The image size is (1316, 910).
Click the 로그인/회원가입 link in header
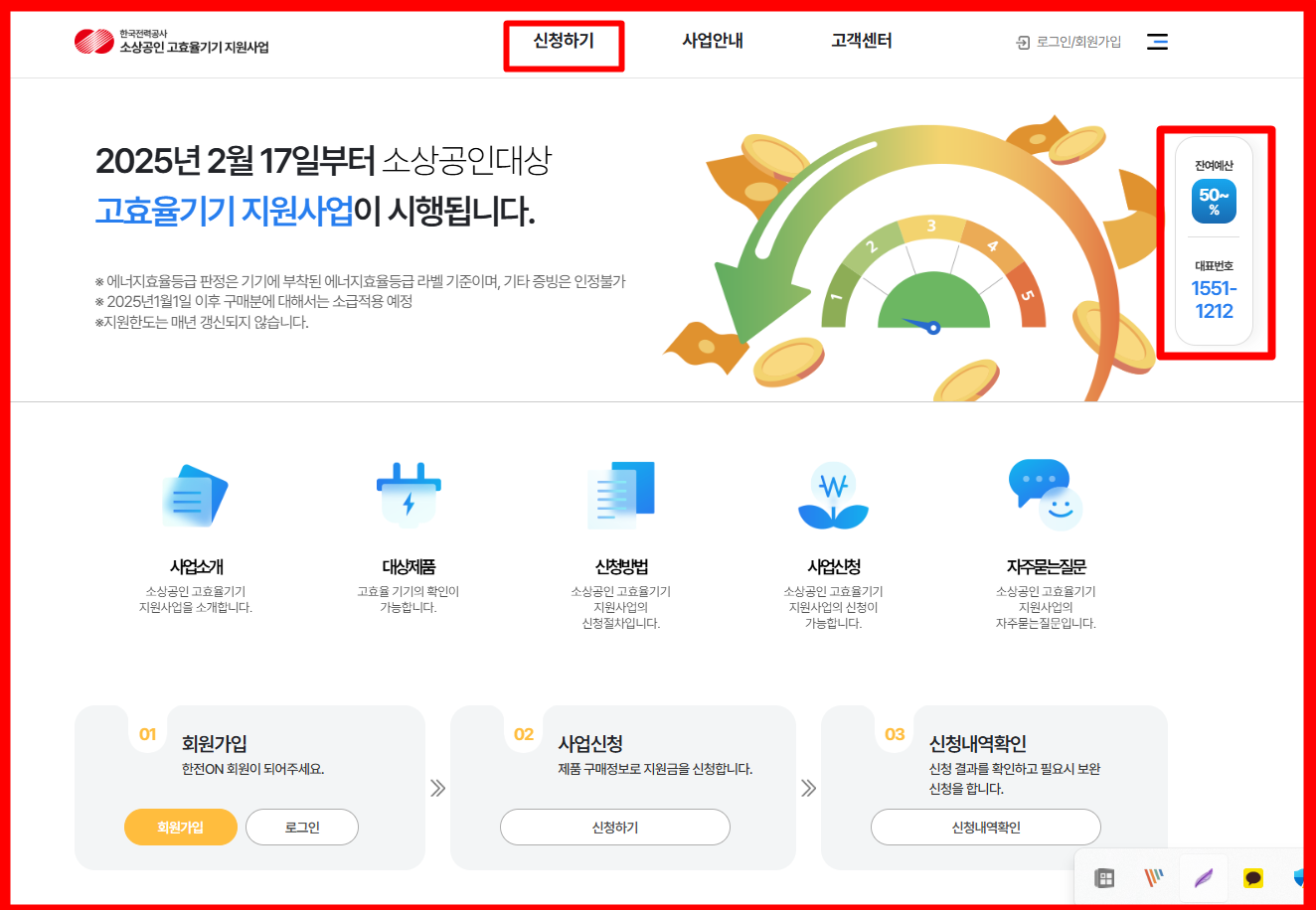click(x=1078, y=42)
